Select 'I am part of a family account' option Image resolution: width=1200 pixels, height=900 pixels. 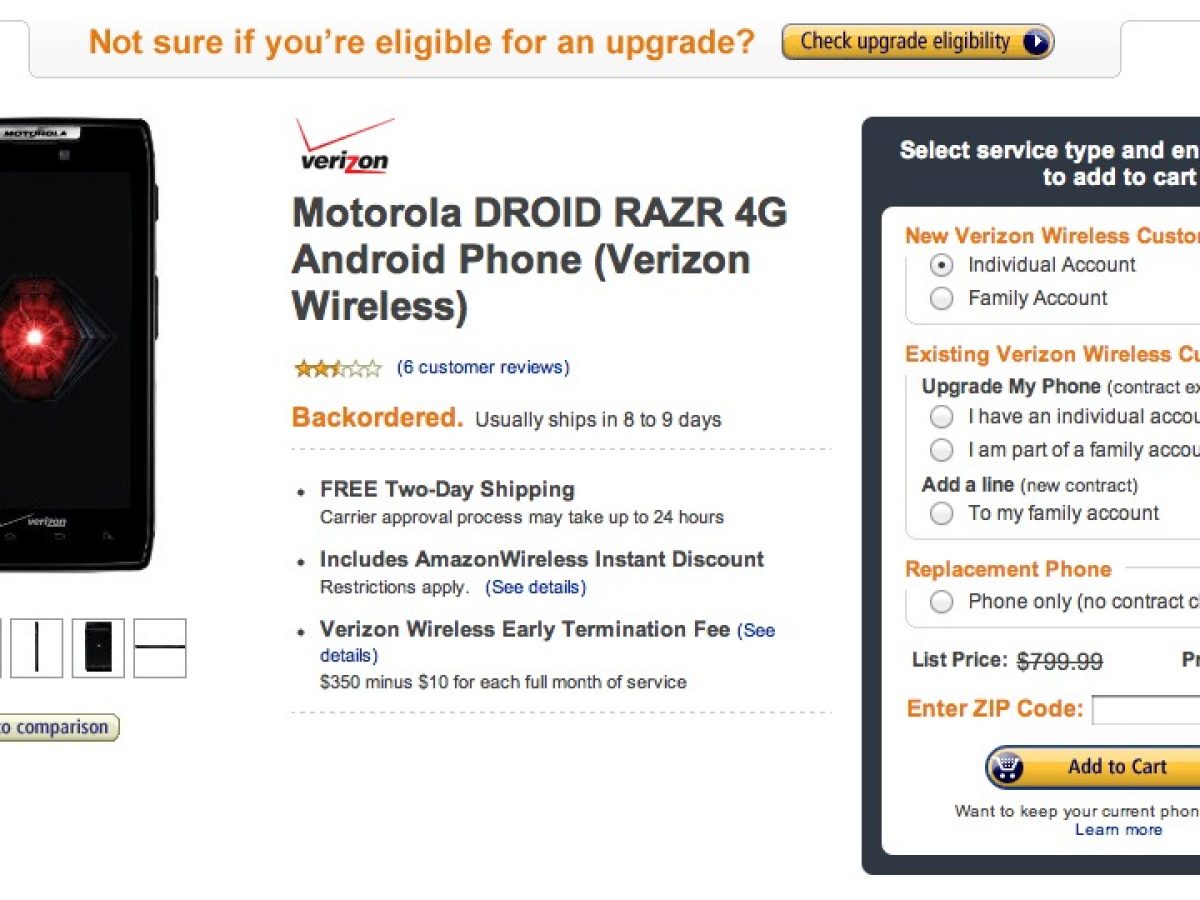coord(941,450)
